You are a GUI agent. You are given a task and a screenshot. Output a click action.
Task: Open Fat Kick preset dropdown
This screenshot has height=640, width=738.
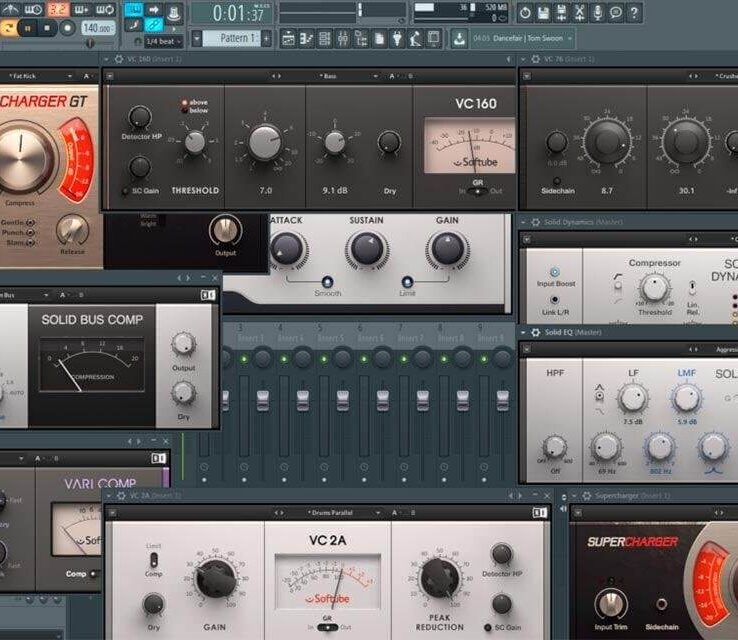tap(69, 76)
